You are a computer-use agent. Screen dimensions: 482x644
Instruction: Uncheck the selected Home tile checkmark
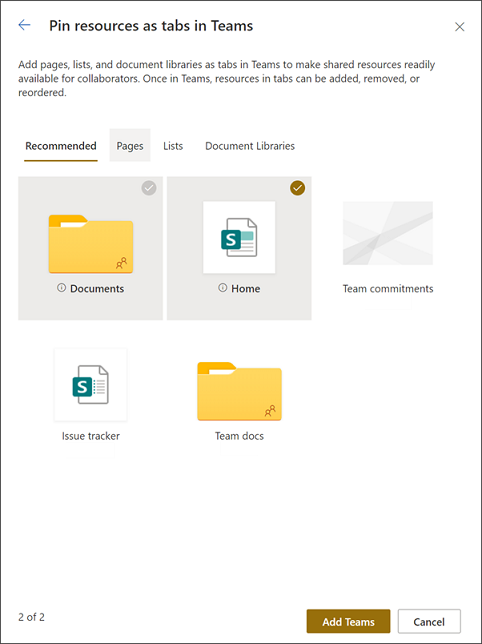(297, 188)
